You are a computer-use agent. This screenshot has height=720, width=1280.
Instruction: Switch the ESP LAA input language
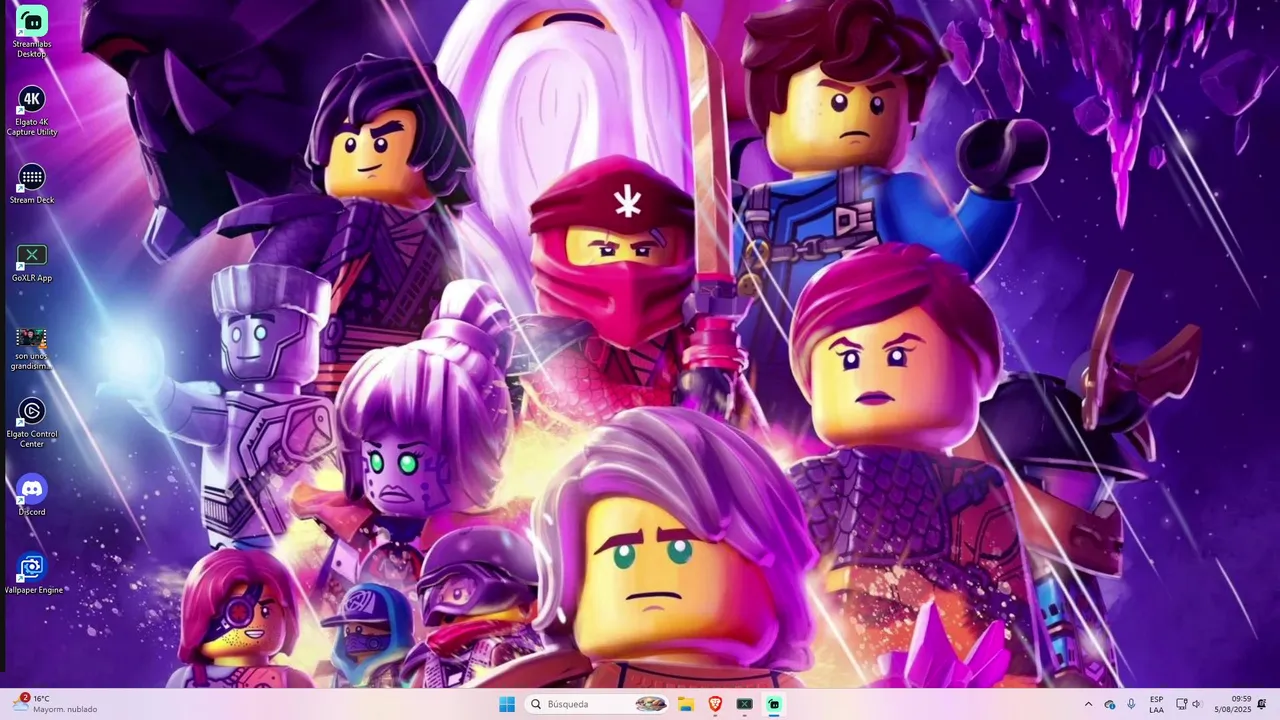[x=1156, y=704]
